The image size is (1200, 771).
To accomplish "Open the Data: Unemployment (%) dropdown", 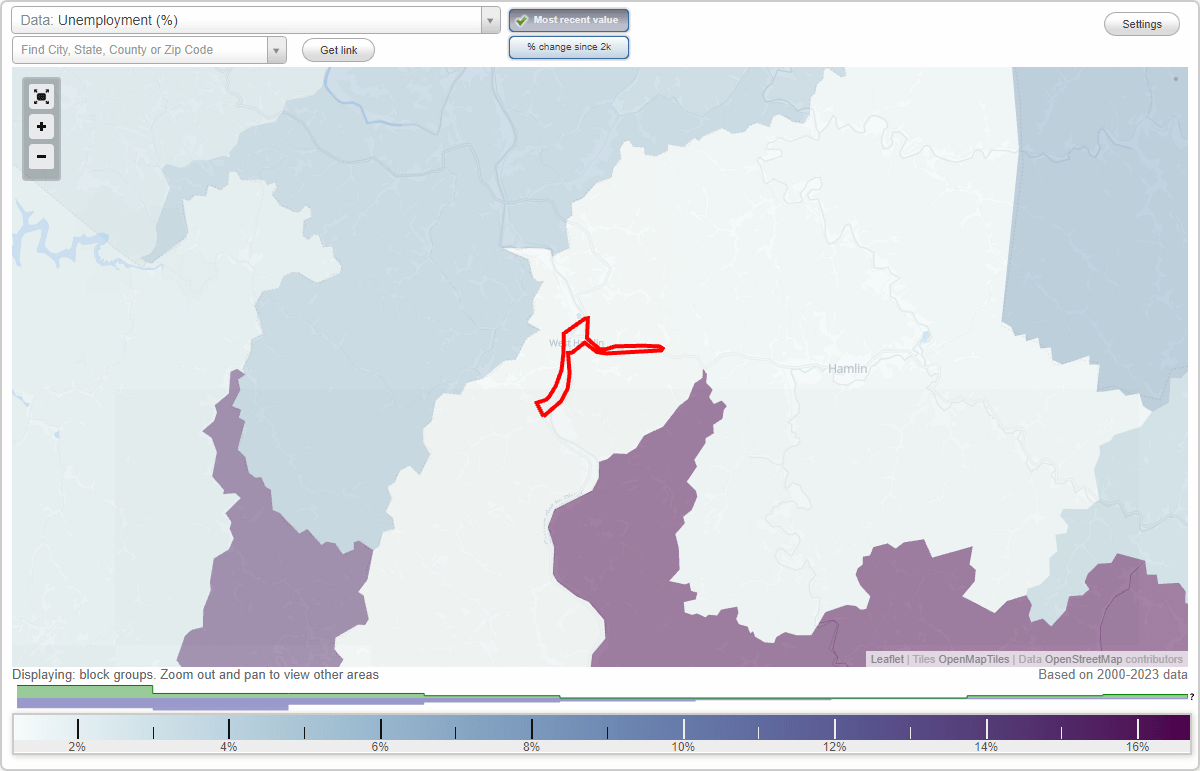I will (489, 19).
